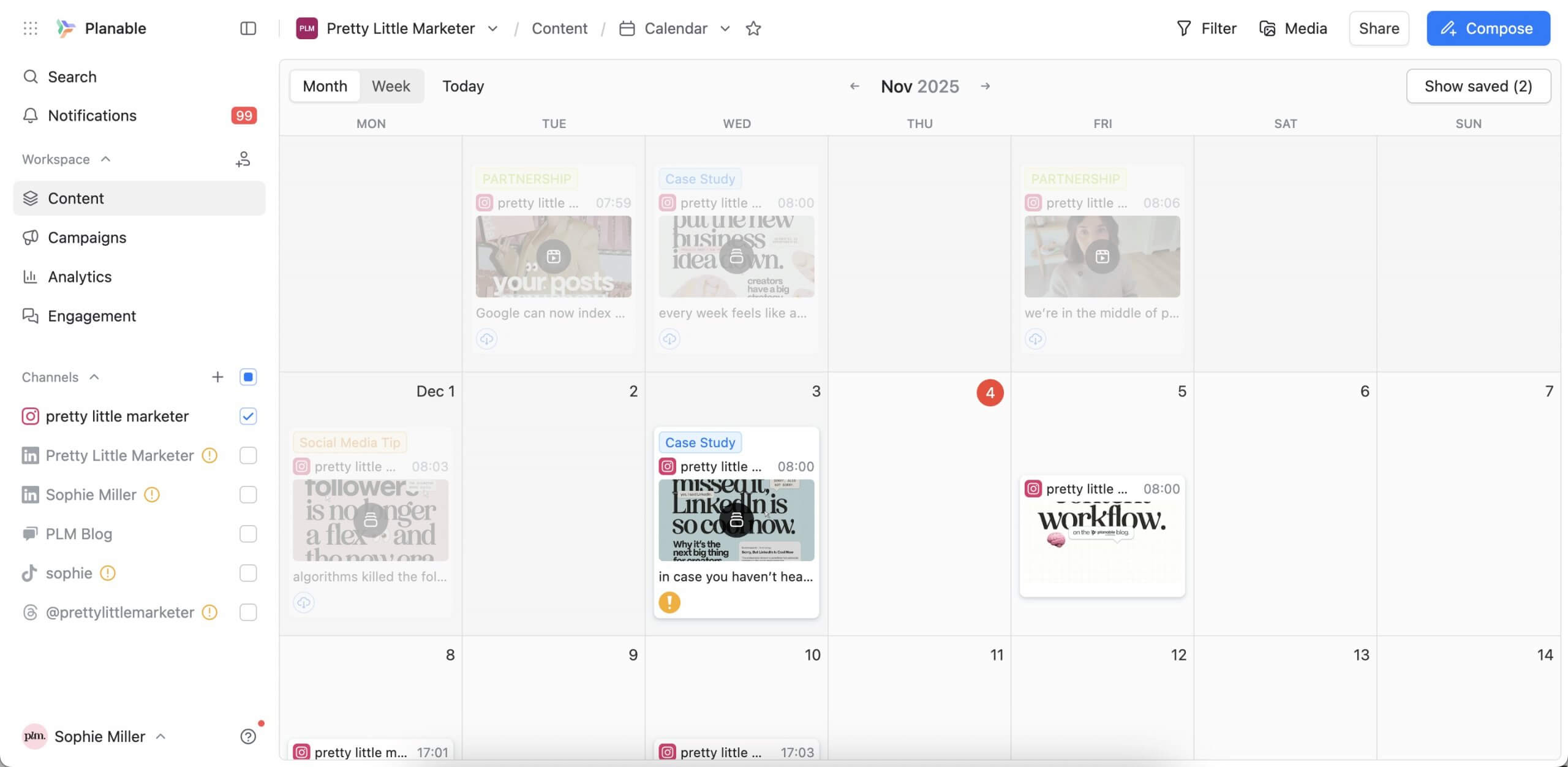1568x767 pixels.
Task: Select the Campaigns section
Action: pos(87,237)
